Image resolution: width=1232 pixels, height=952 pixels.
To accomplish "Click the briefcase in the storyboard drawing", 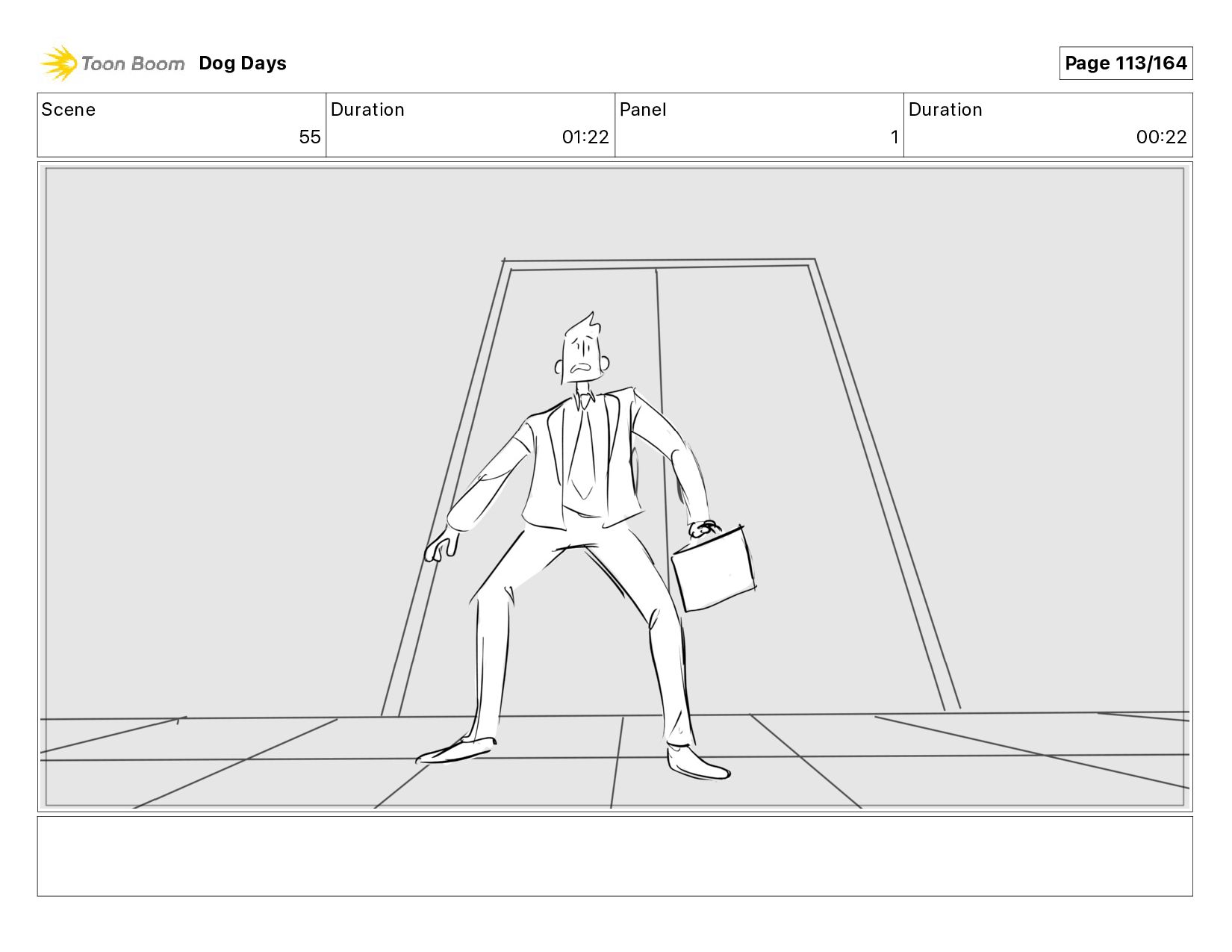I will point(713,567).
